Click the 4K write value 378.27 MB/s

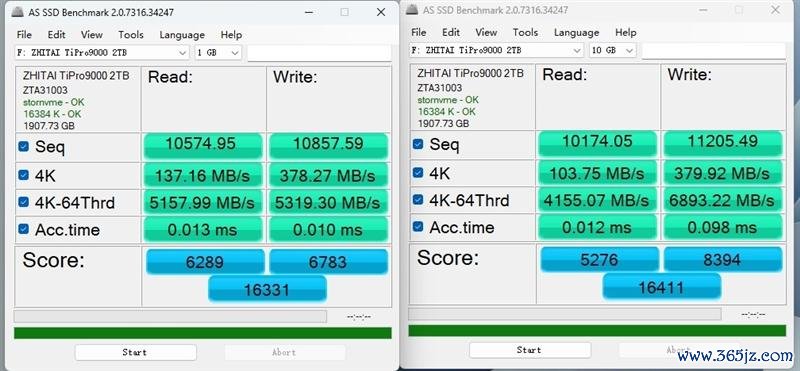(x=329, y=176)
